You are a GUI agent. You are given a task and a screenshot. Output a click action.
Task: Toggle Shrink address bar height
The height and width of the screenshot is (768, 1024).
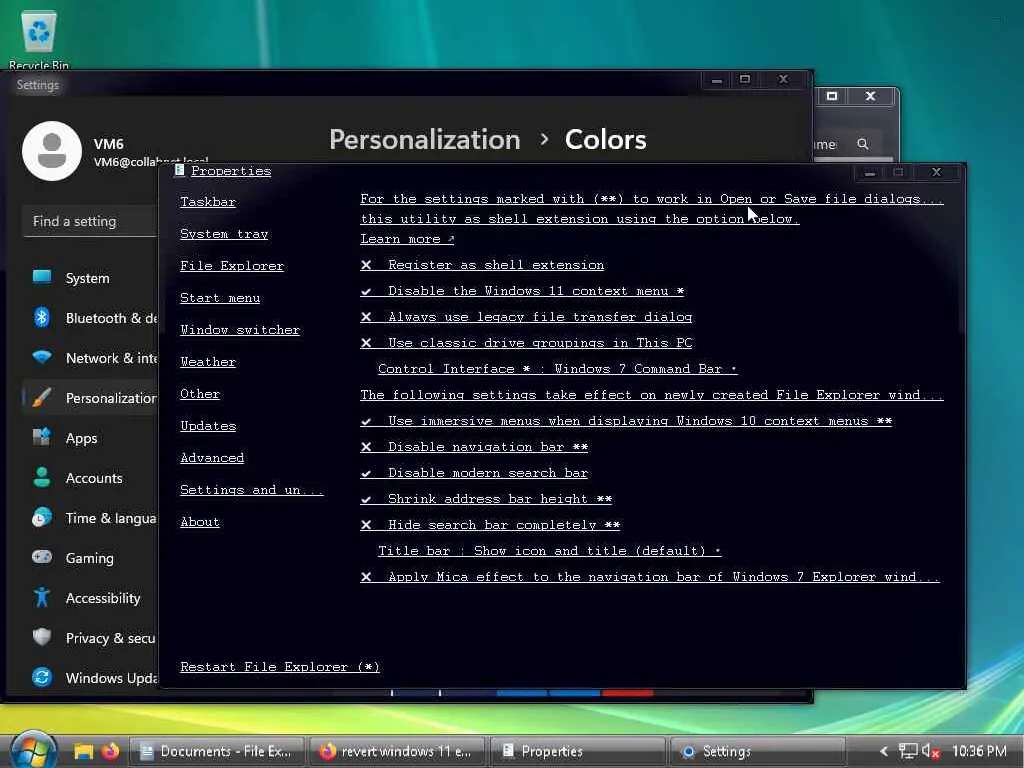coord(486,500)
